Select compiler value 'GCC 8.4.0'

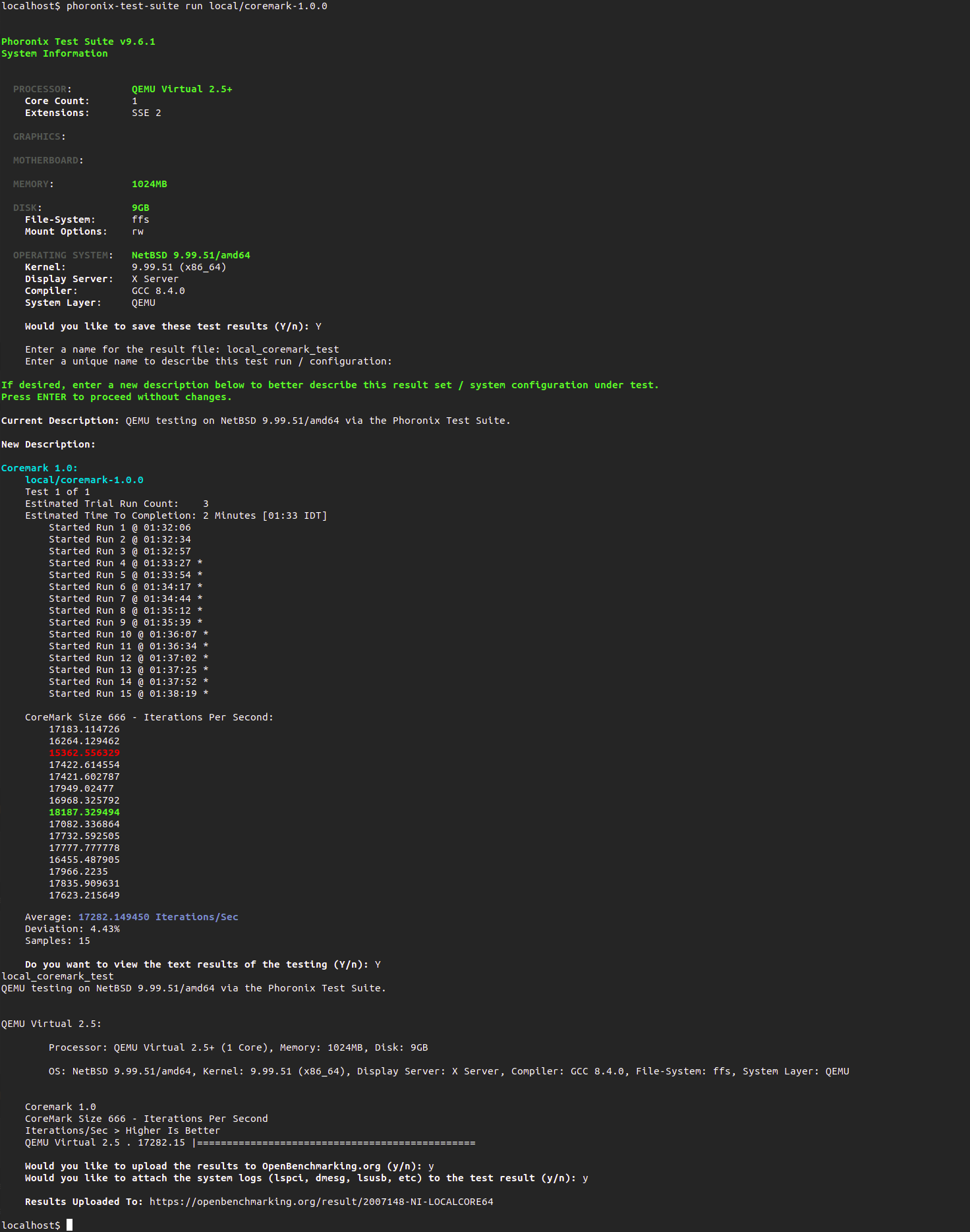(x=158, y=291)
